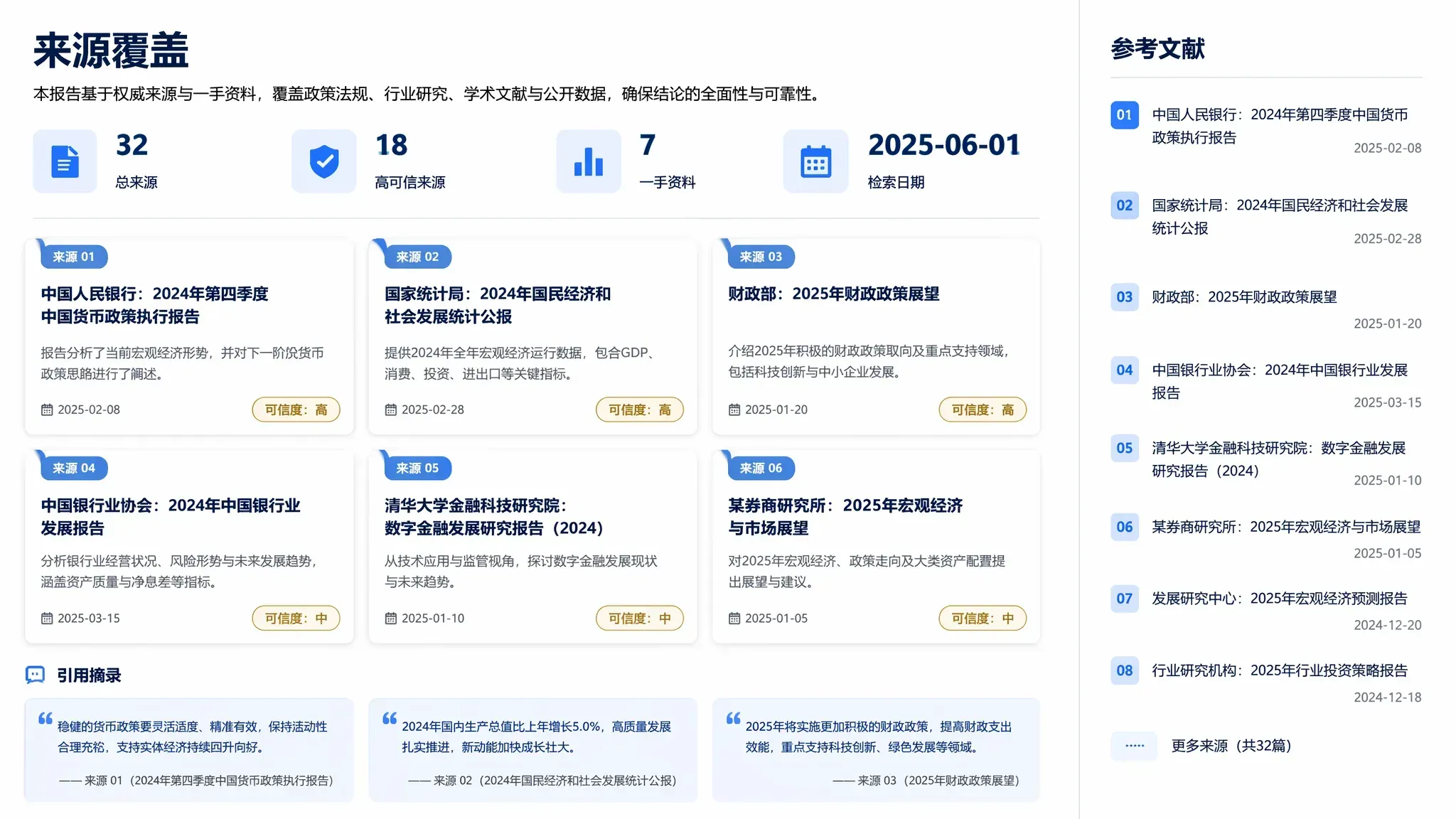Click the bar chart icon for 一手资料
Image resolution: width=1456 pixels, height=819 pixels.
coord(588,161)
